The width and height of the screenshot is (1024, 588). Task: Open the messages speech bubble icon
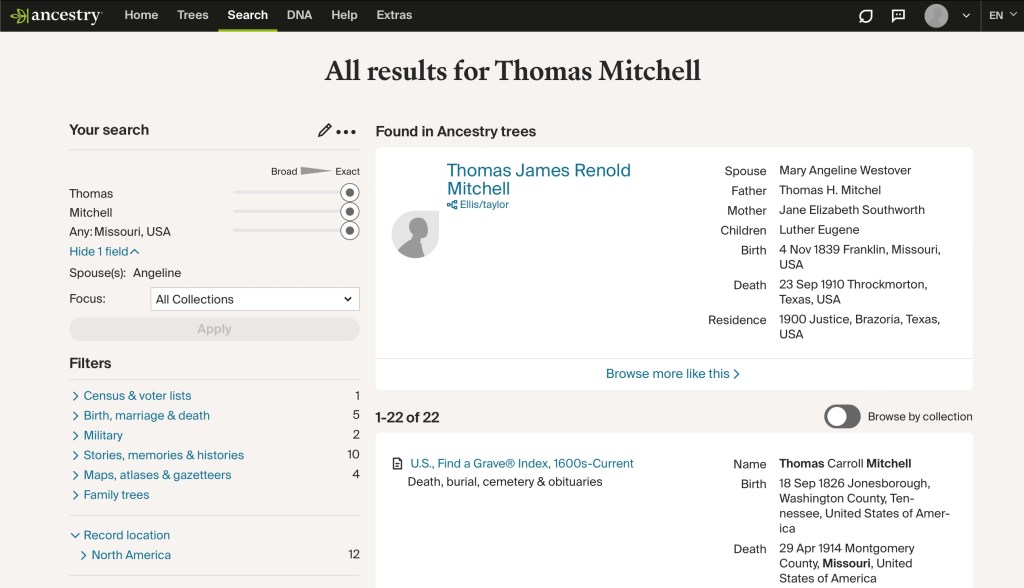pyautogui.click(x=898, y=15)
